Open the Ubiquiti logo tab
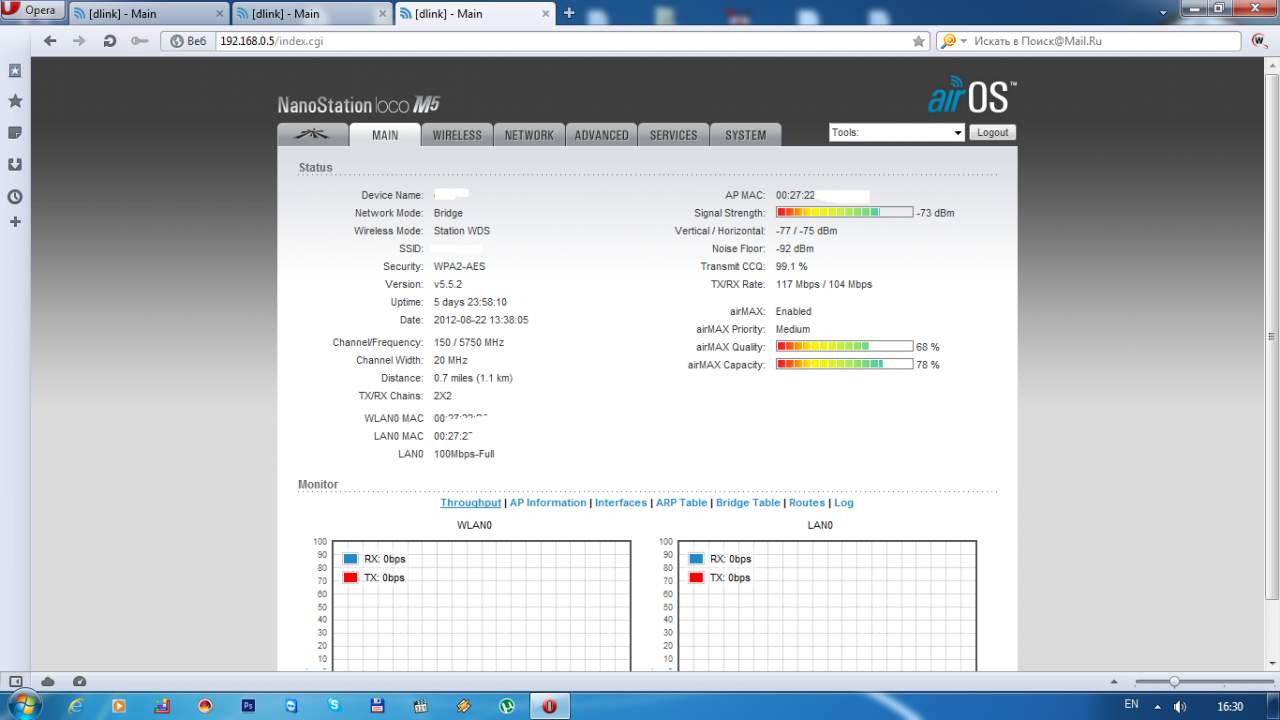 pyautogui.click(x=313, y=135)
